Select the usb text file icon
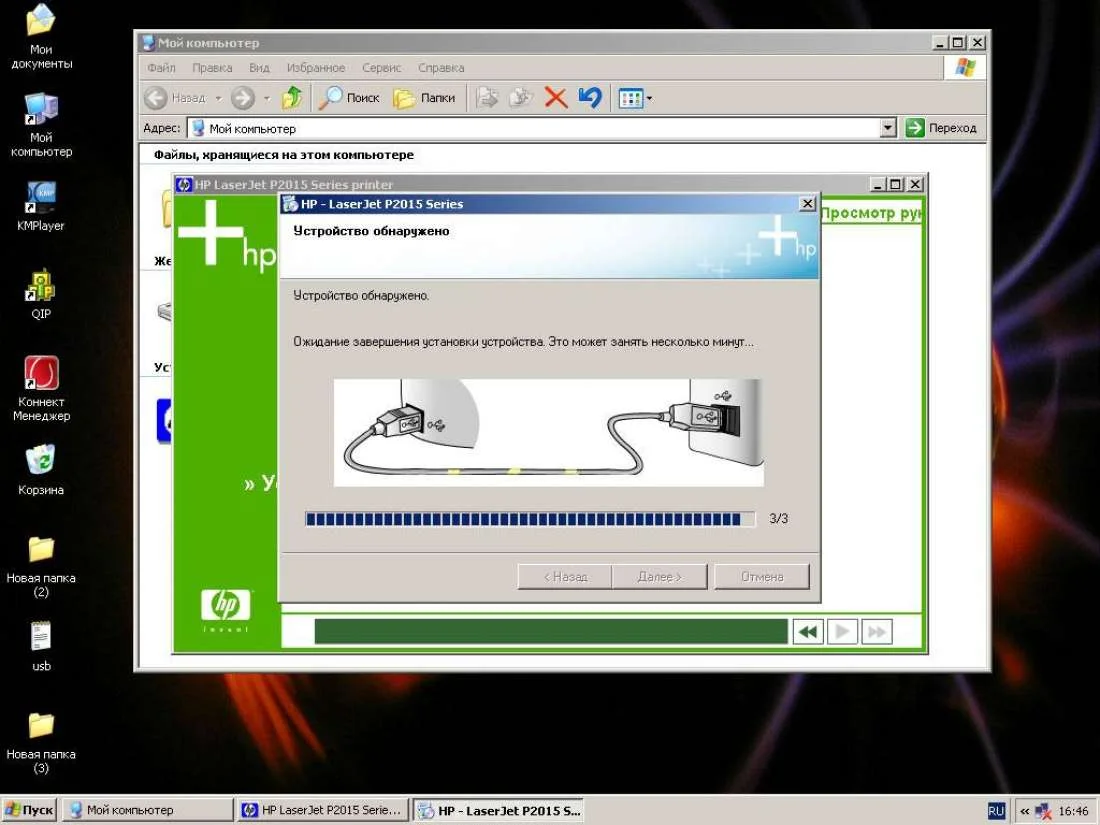The image size is (1100, 825). (x=41, y=645)
